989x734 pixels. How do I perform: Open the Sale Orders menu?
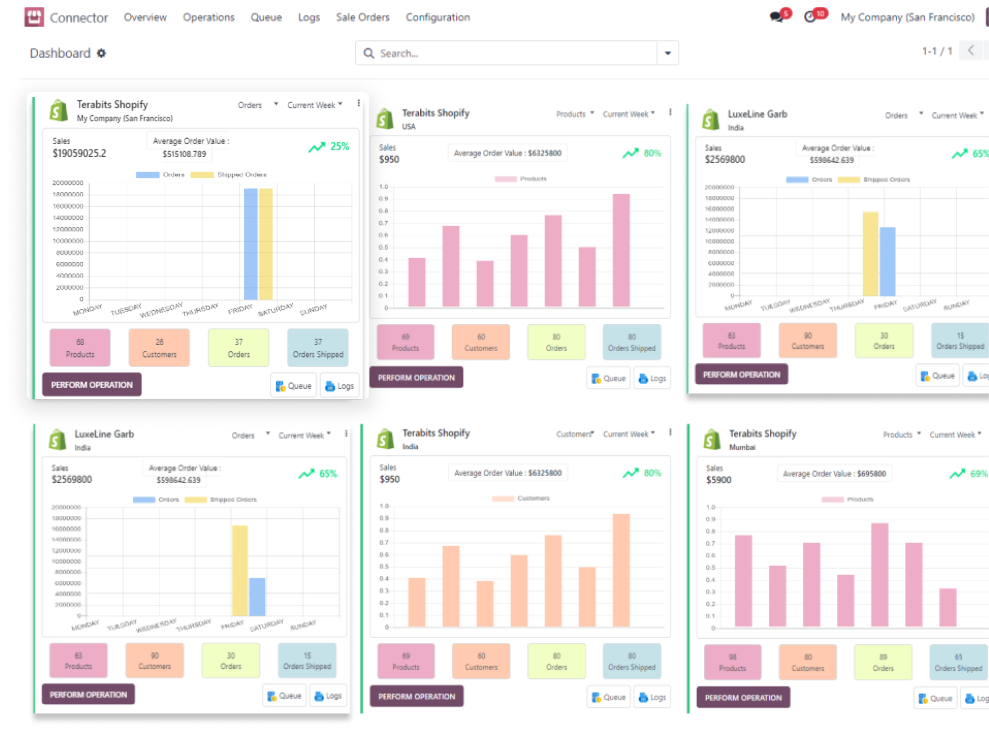[x=363, y=17]
